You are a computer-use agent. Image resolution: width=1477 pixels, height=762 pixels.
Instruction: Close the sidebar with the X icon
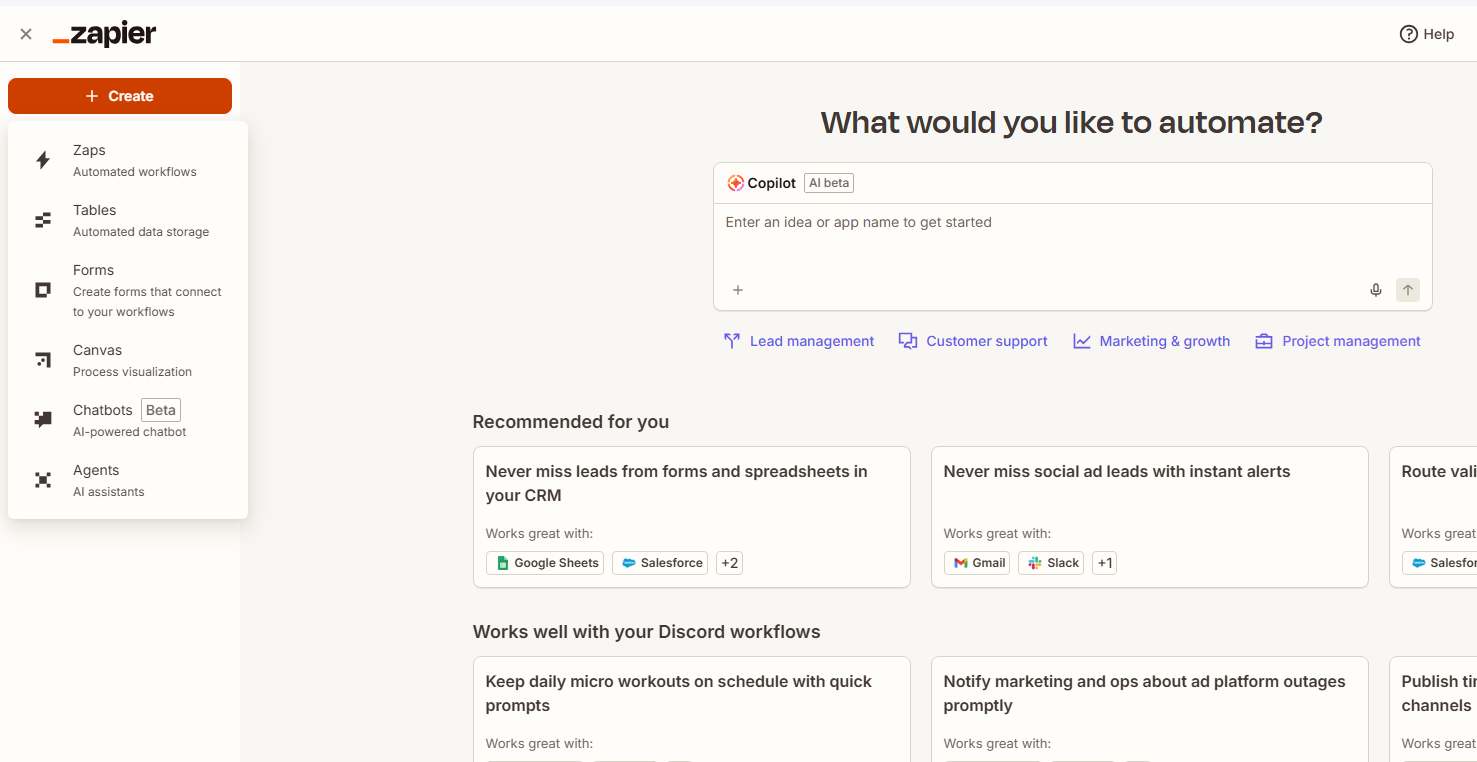26,34
